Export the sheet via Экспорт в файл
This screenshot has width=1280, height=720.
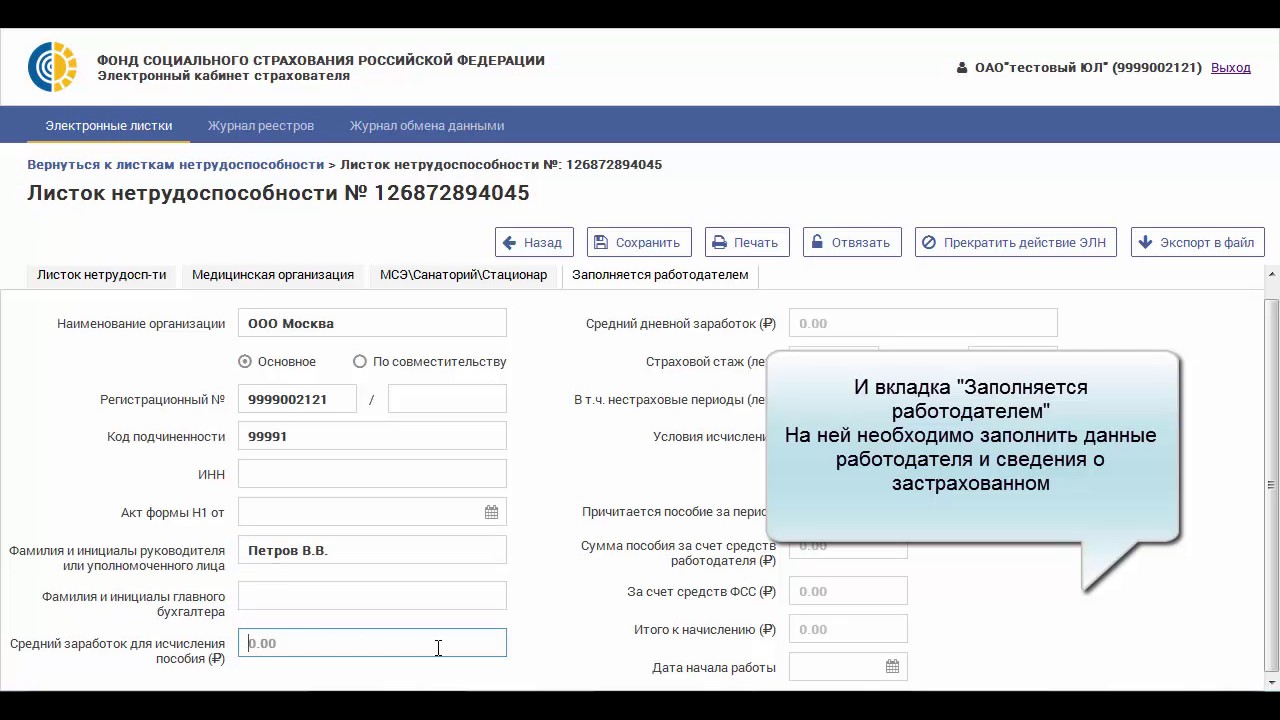tap(1197, 242)
